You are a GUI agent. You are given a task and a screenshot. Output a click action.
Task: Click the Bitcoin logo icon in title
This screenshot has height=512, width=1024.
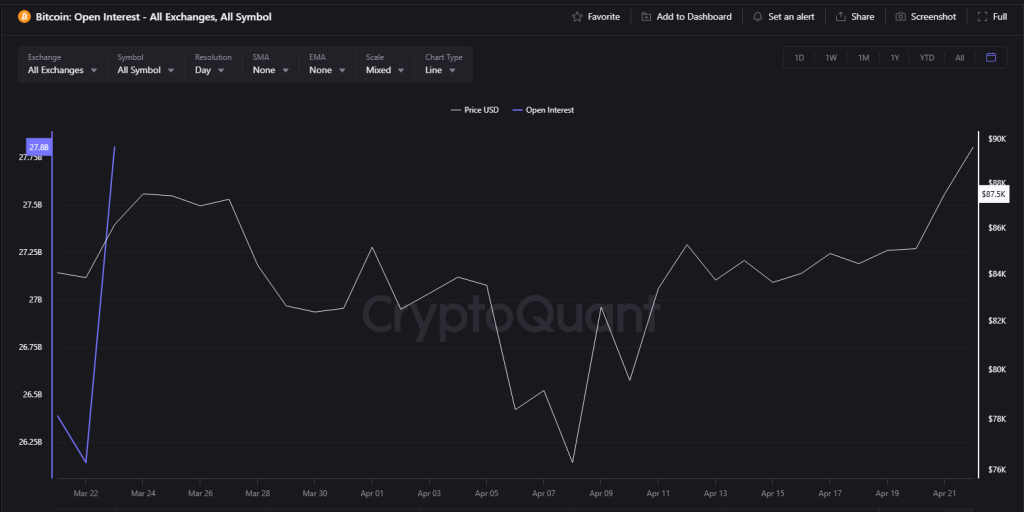click(25, 17)
